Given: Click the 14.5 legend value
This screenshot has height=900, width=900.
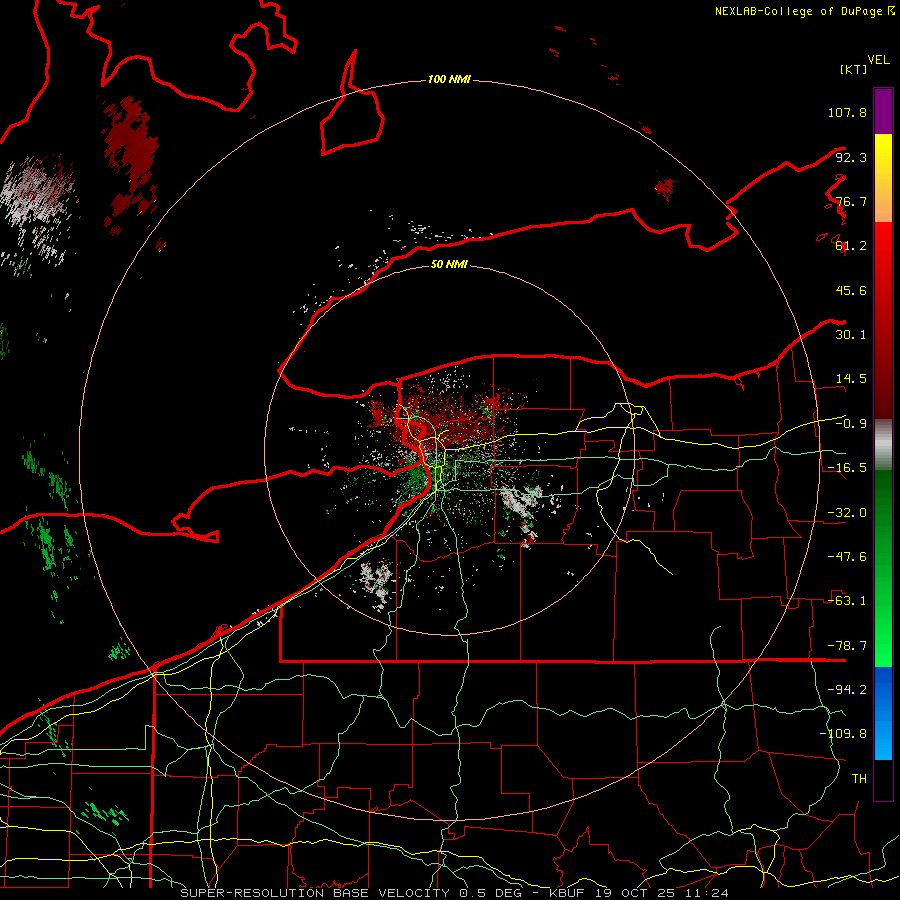Looking at the screenshot, I should coord(851,379).
